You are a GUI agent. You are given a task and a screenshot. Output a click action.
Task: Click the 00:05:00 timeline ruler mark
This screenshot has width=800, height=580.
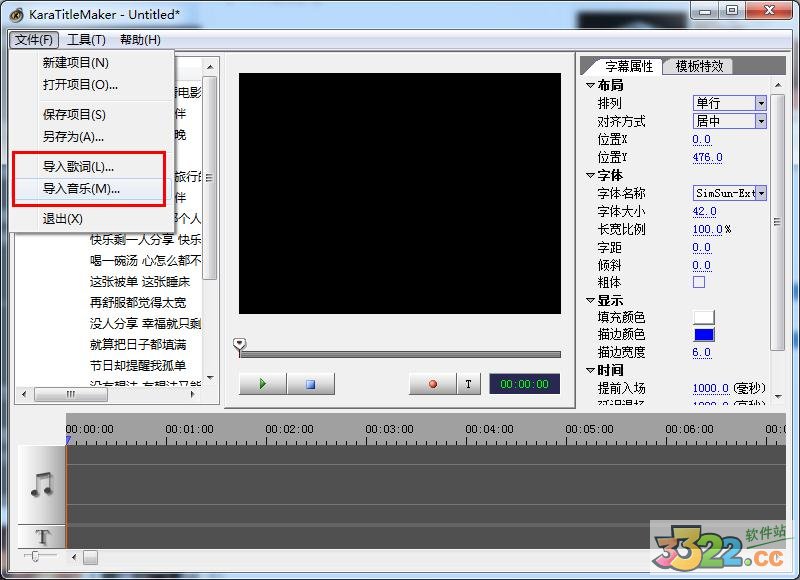point(589,430)
